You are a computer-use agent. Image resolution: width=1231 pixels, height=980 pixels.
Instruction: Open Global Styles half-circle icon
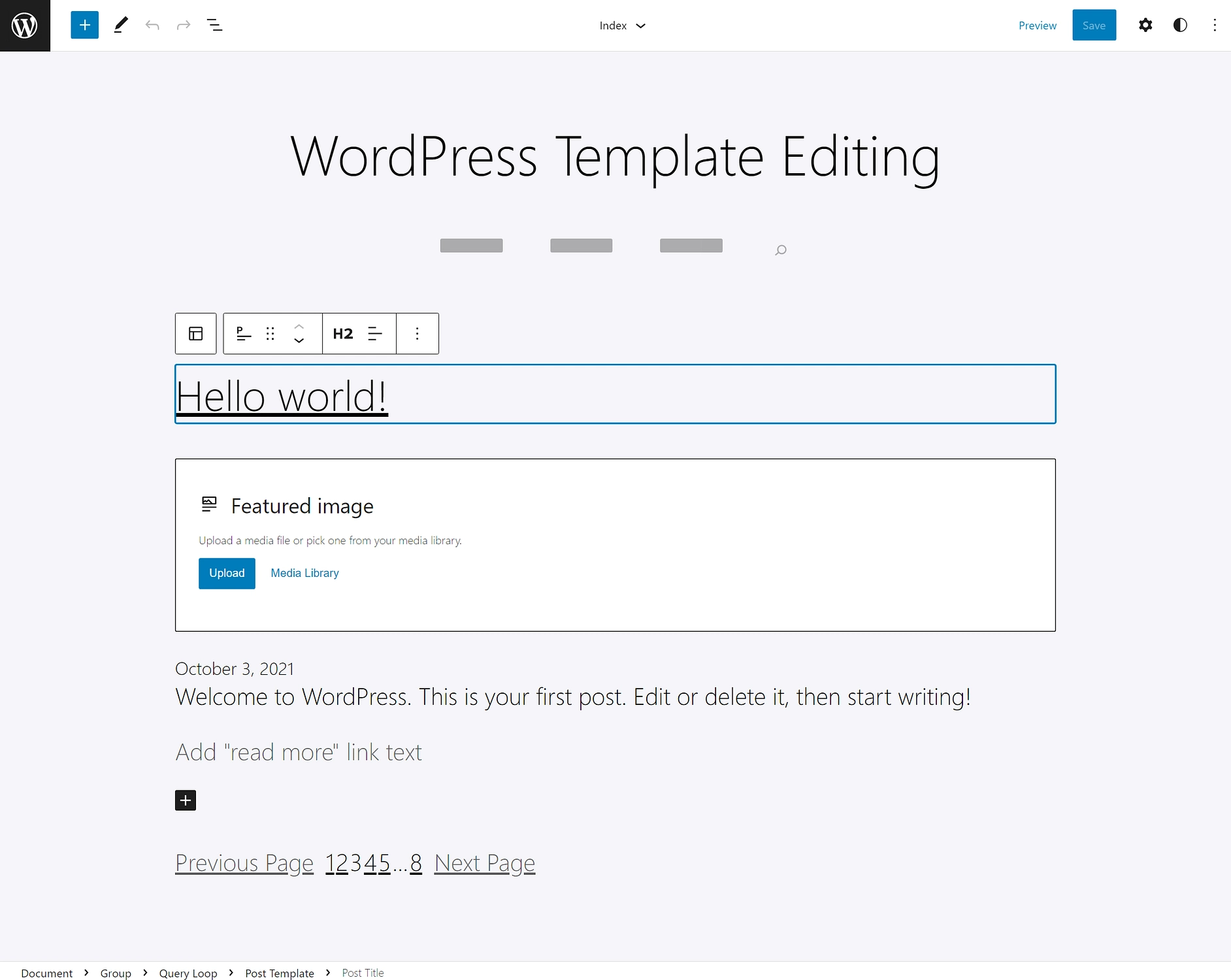pos(1180,25)
